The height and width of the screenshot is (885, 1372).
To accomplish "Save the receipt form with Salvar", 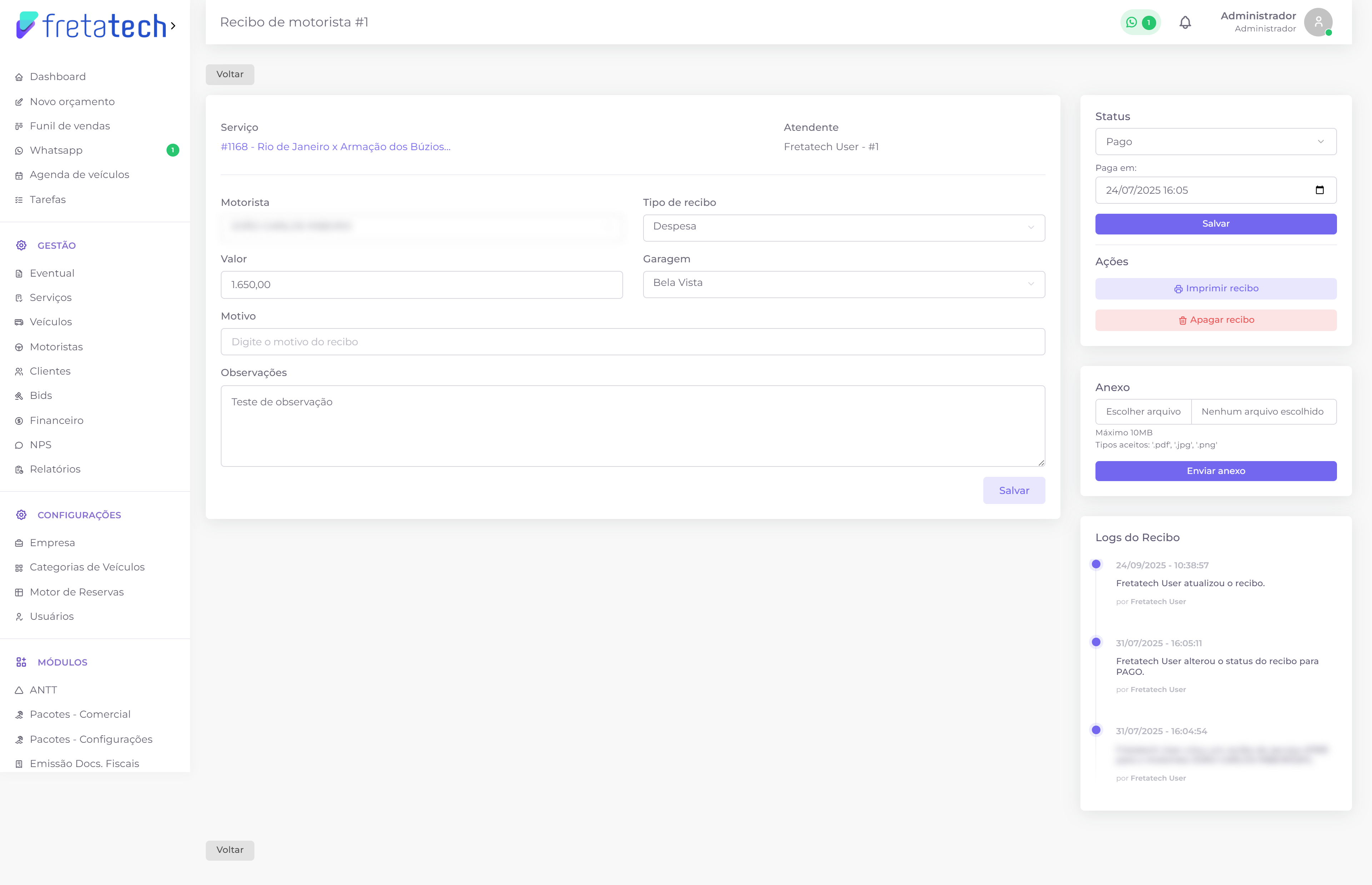I will click(x=1014, y=491).
